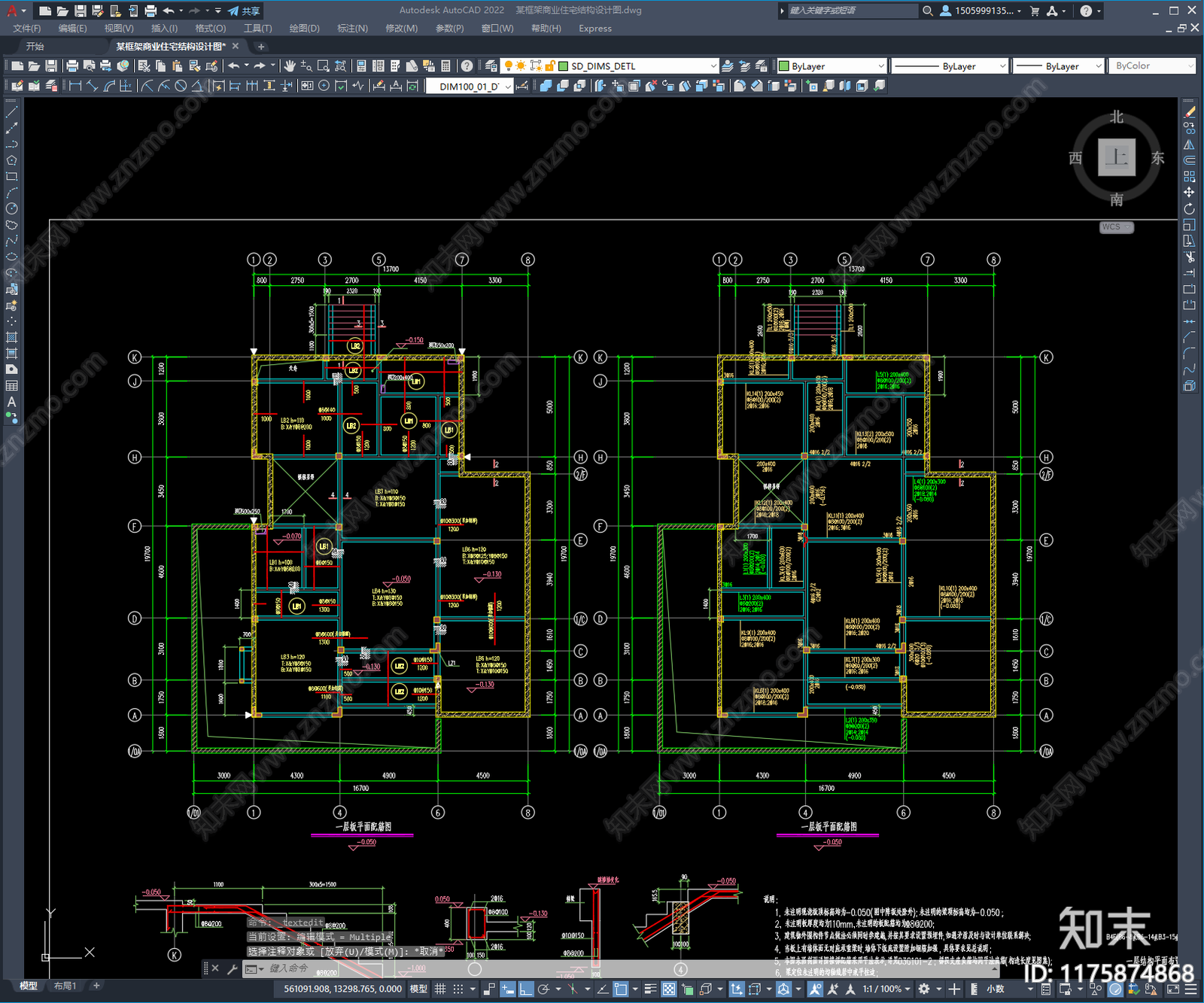Click the green layer color swatch in layer dropdown
This screenshot has width=1204, height=1003.
tap(563, 66)
